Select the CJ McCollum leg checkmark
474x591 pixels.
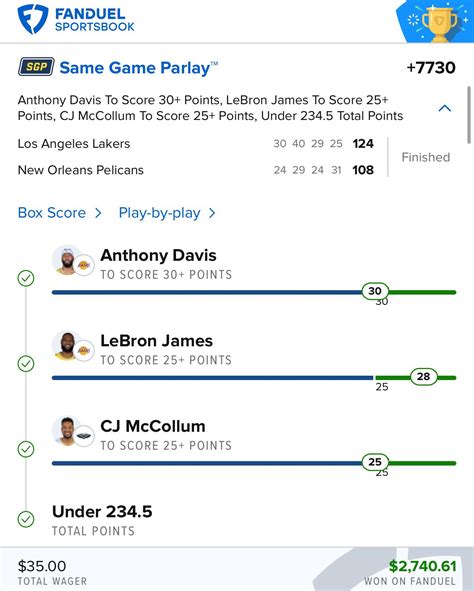26,449
